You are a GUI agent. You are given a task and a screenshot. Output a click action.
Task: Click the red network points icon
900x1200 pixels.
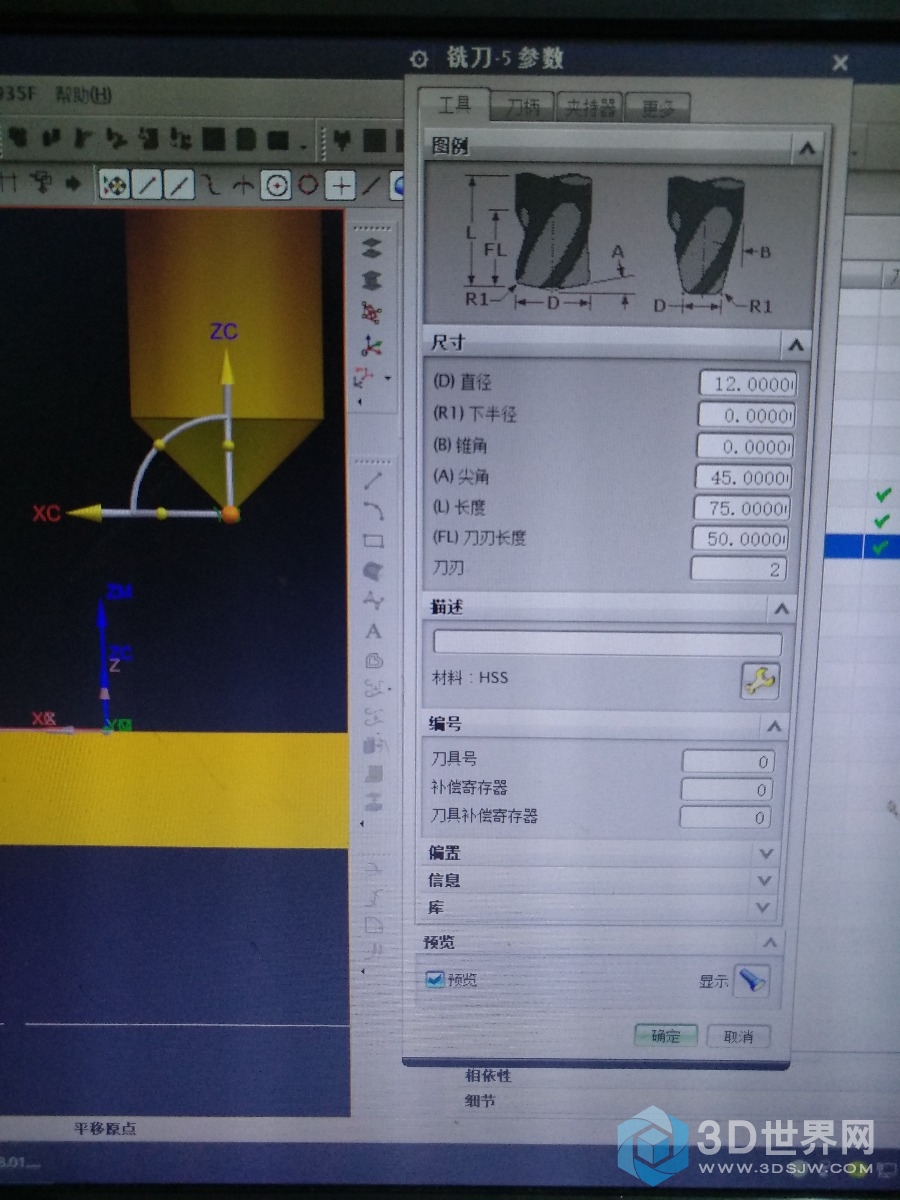click(x=371, y=313)
